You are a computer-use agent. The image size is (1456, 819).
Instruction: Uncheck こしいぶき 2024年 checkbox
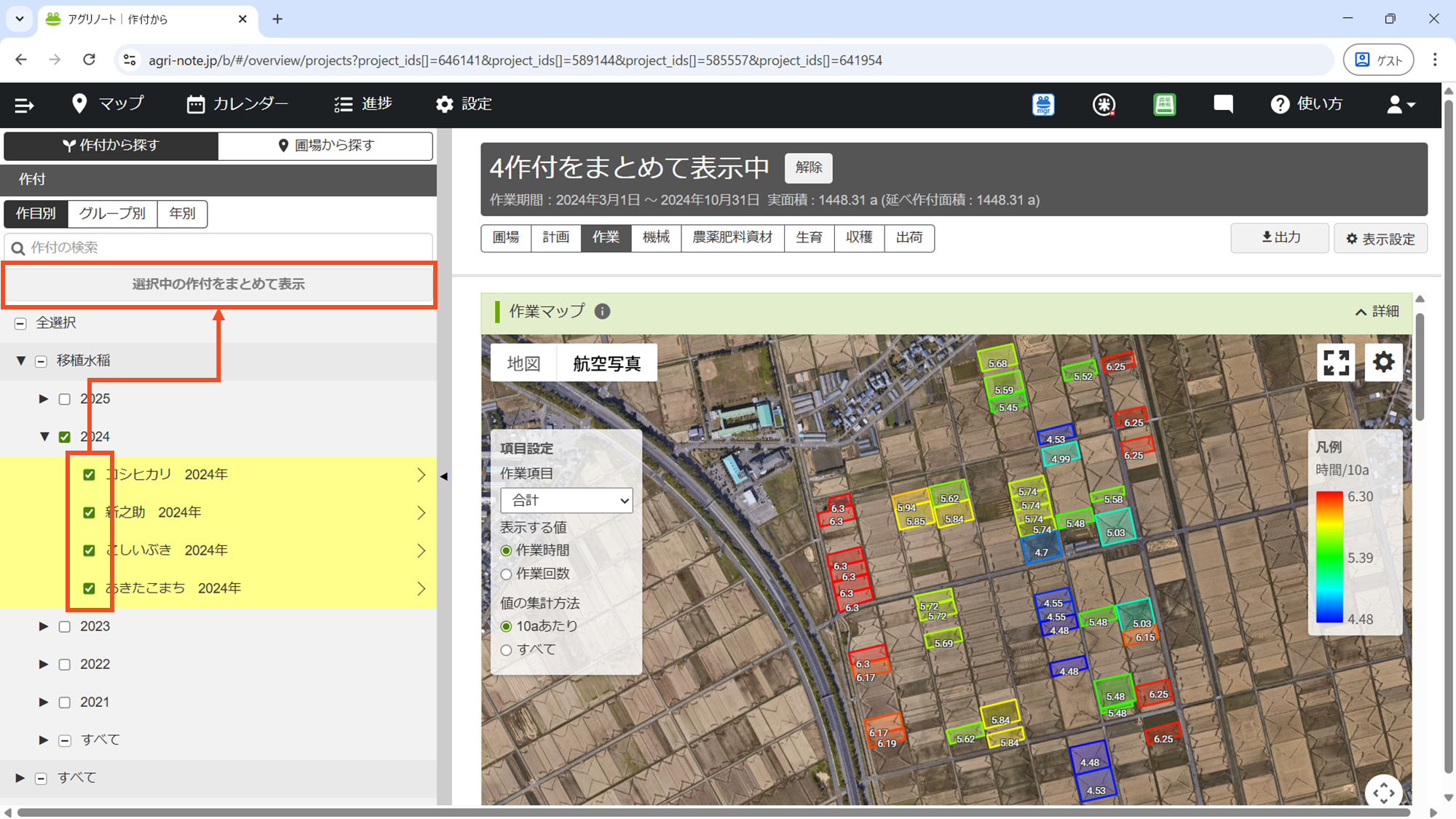point(89,550)
